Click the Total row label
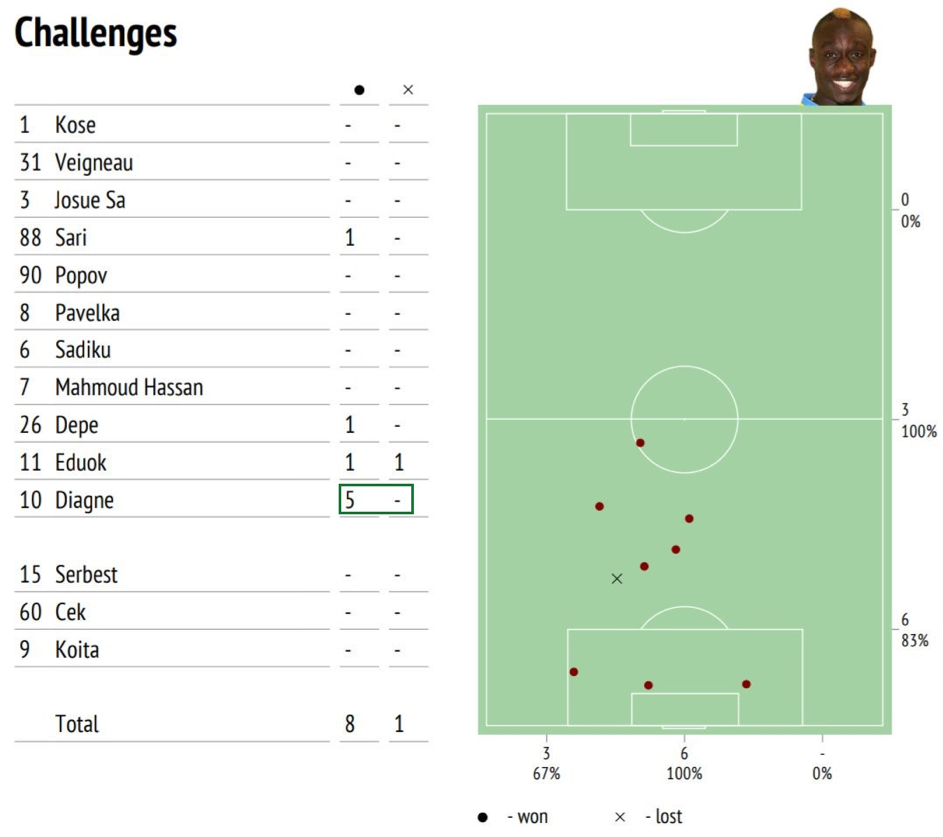 click(x=76, y=723)
